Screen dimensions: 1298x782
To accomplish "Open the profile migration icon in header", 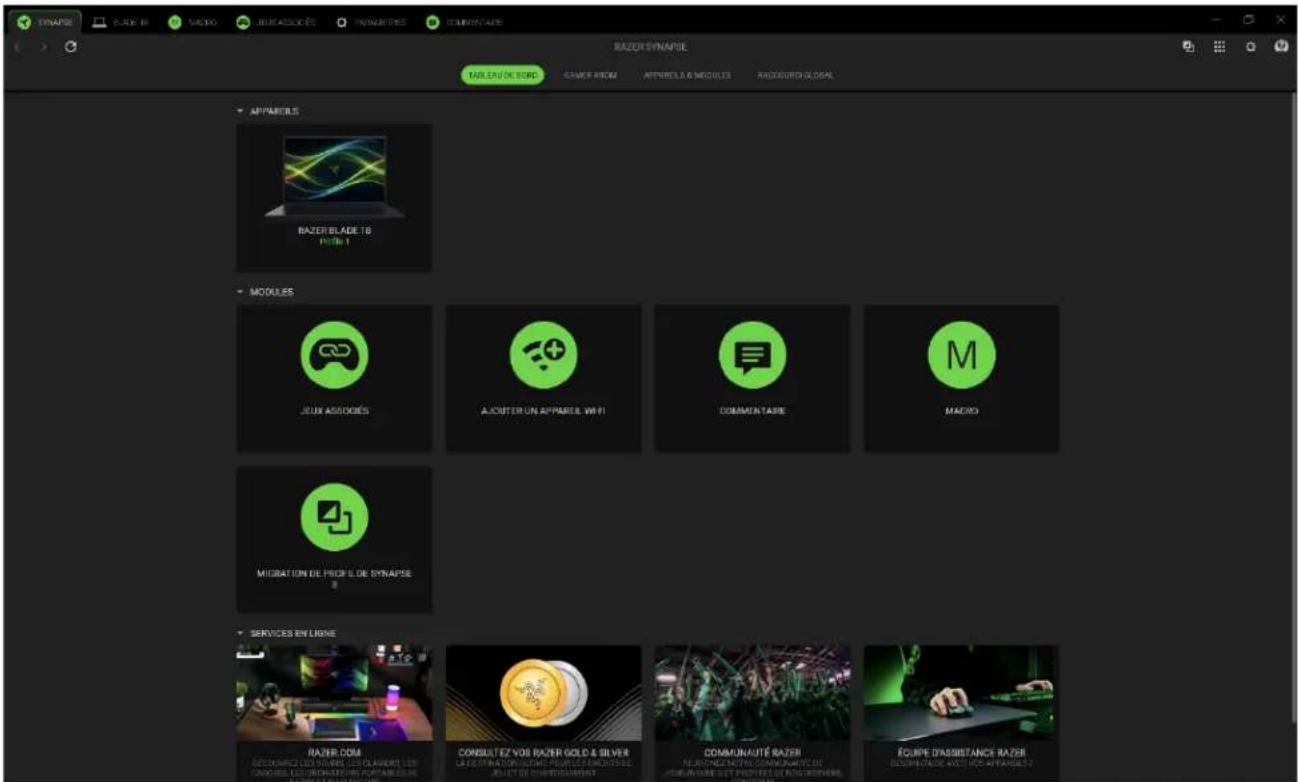I will click(1190, 47).
